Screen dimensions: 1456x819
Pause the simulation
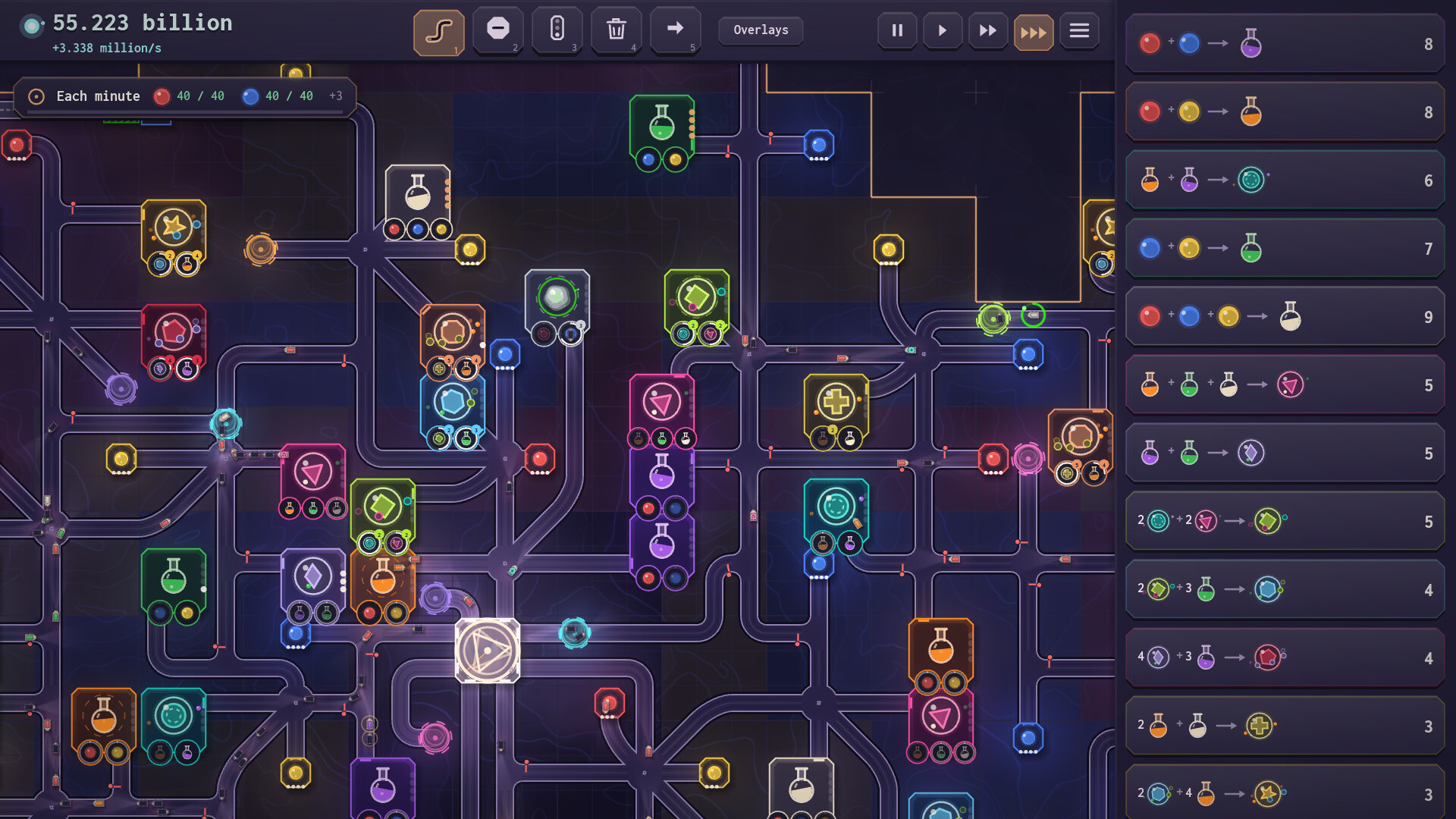[897, 31]
